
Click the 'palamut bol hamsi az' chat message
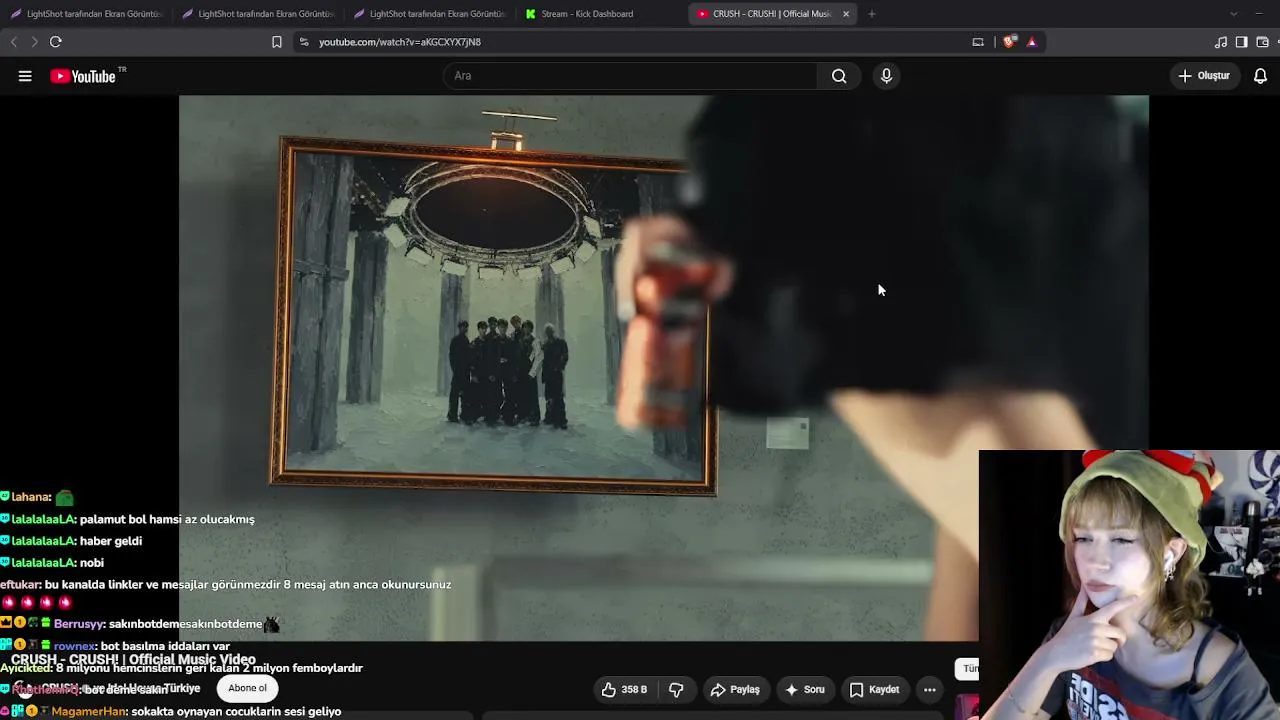(x=167, y=519)
